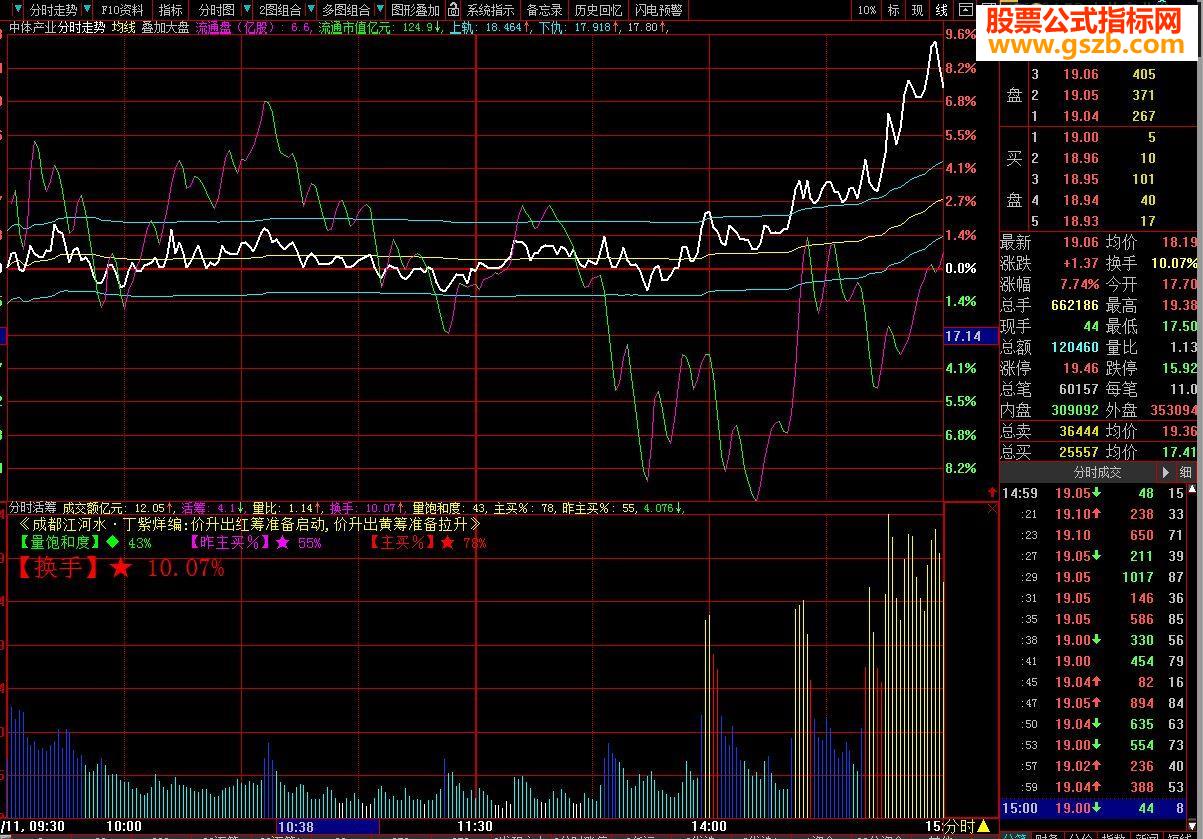1203x839 pixels.
Task: Open 系统指示 in the toolbar
Action: click(490, 10)
